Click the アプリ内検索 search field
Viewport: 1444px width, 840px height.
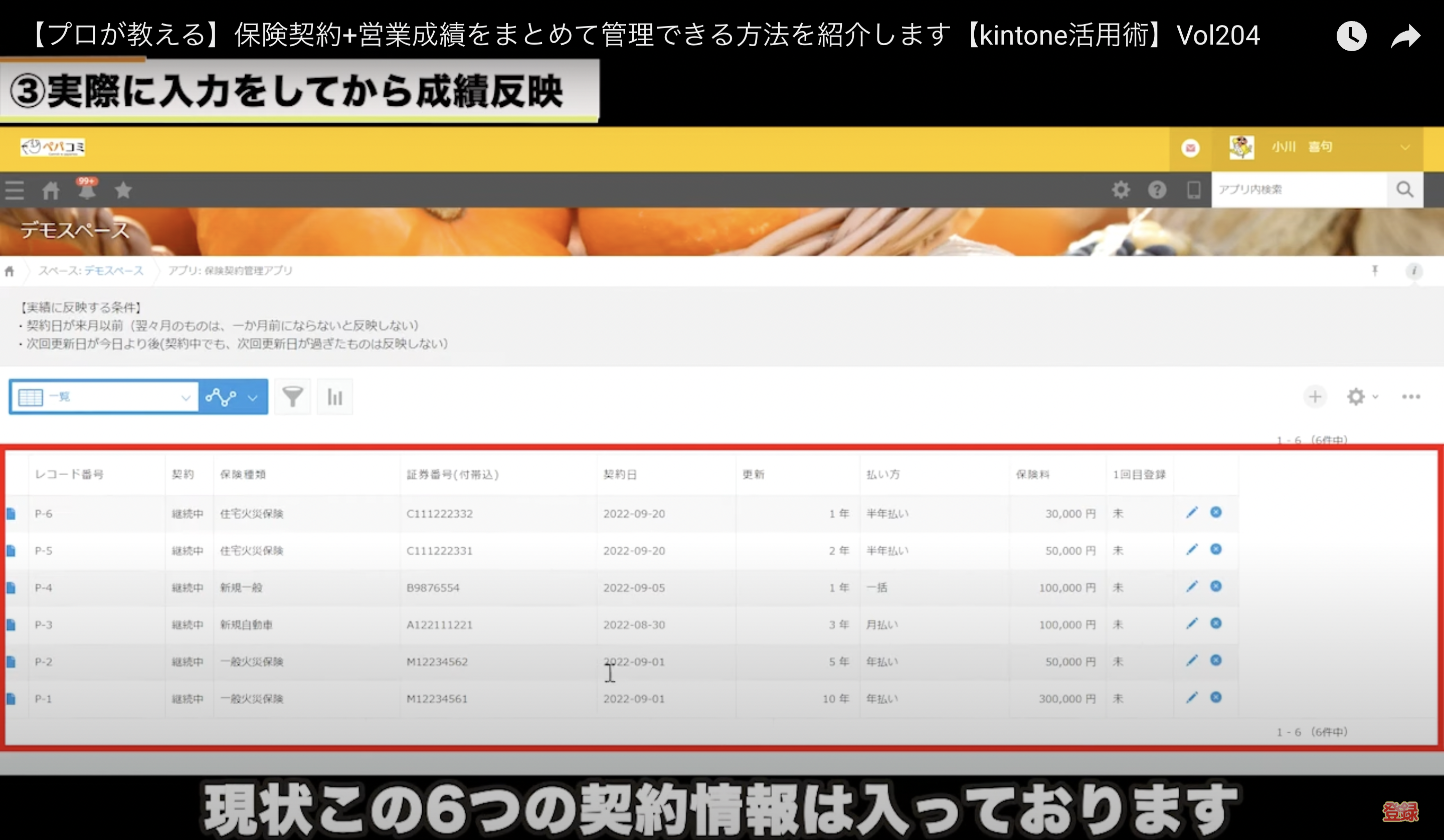point(1299,189)
